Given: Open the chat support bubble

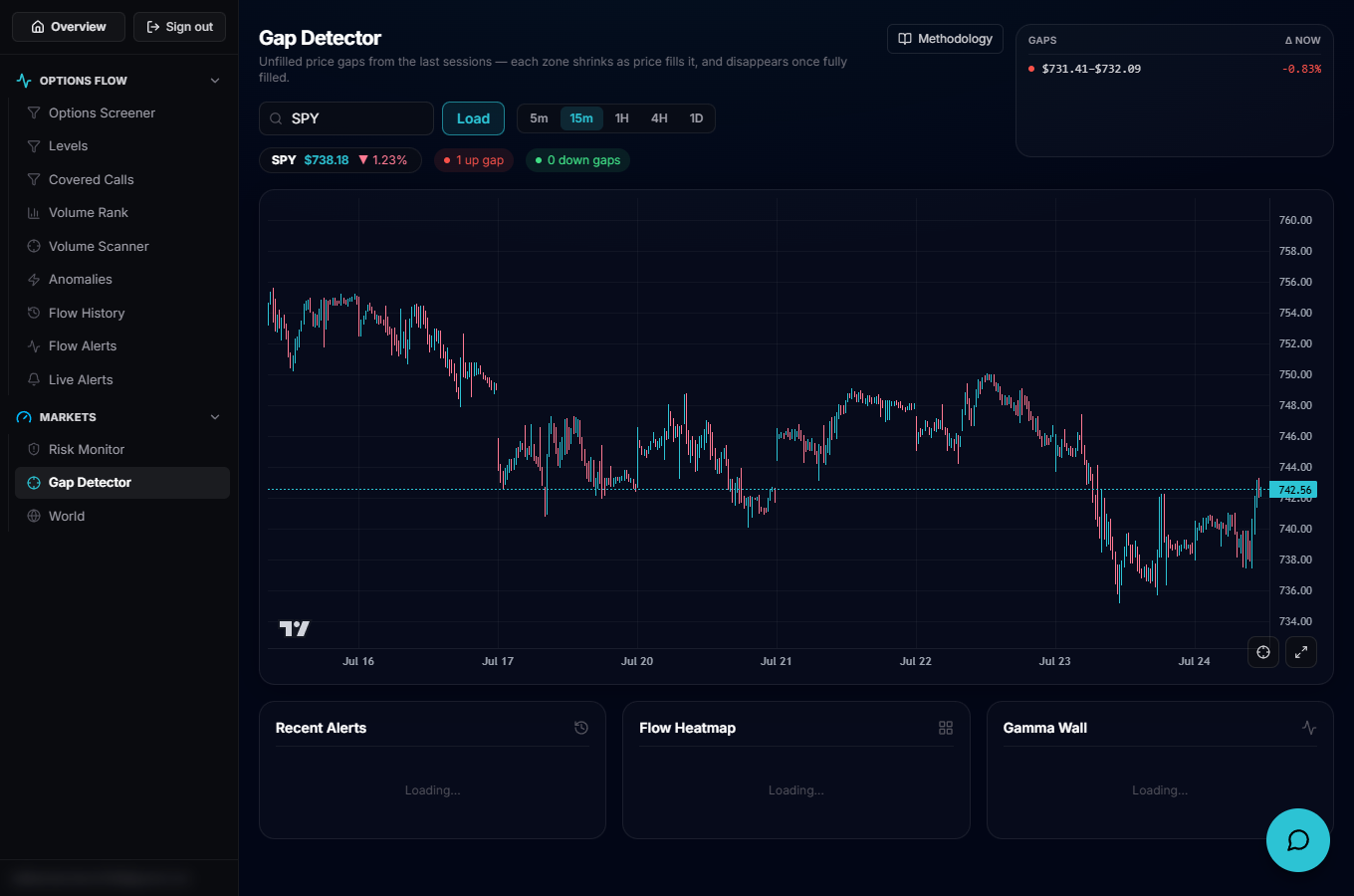Looking at the screenshot, I should tap(1298, 840).
